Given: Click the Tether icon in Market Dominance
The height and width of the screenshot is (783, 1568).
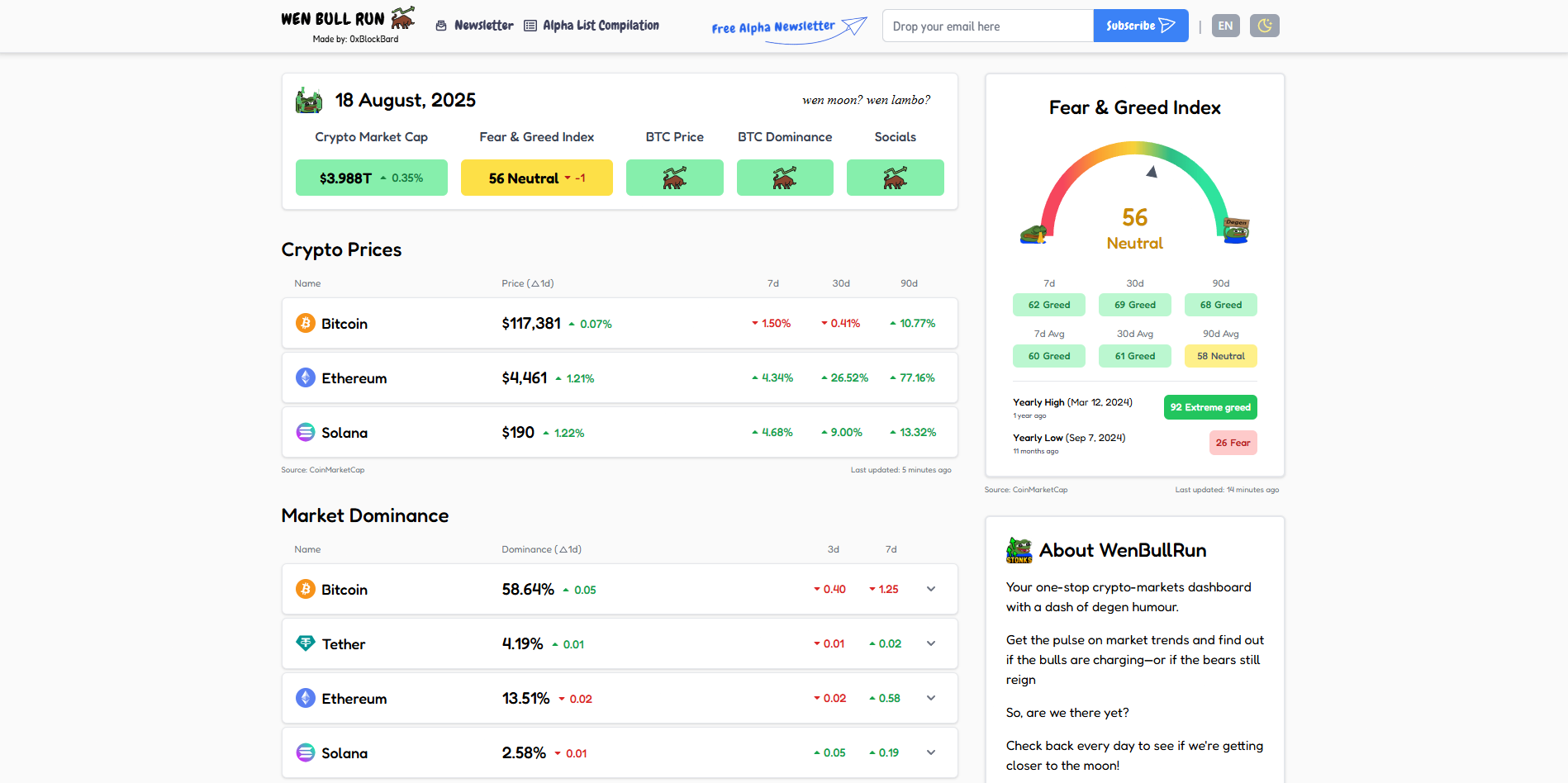Looking at the screenshot, I should pos(306,643).
